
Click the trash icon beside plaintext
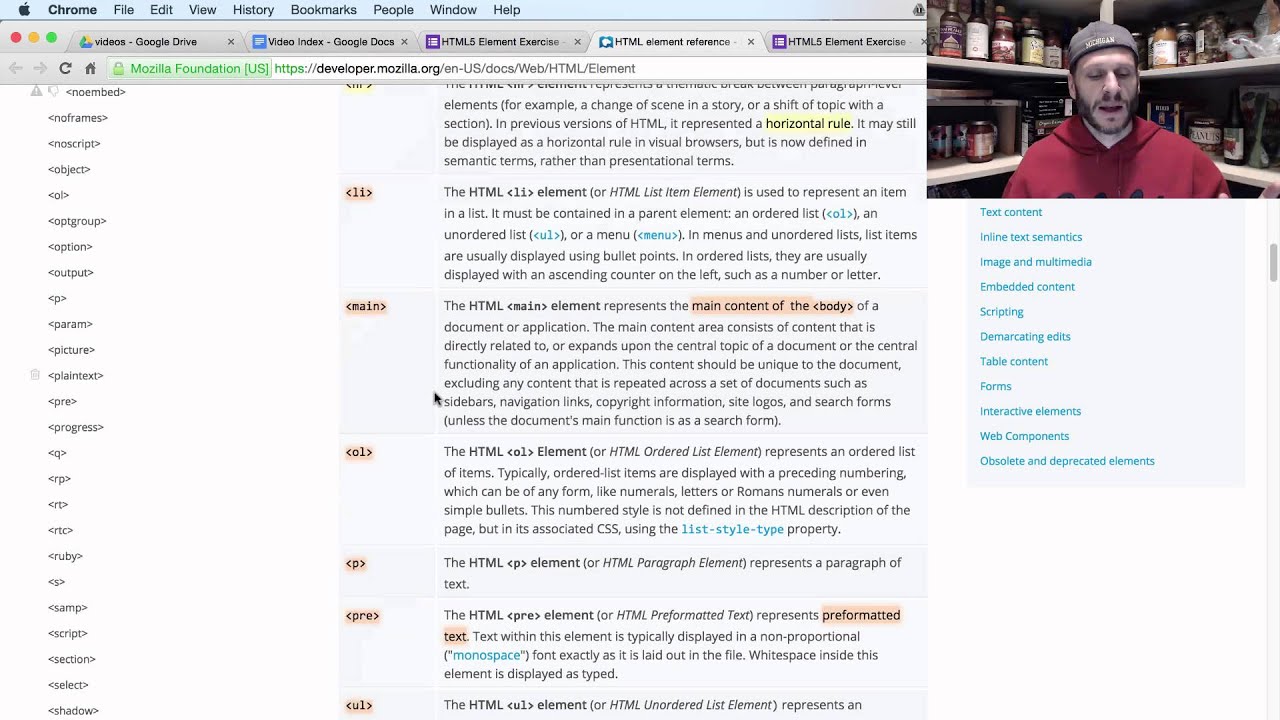[35, 375]
